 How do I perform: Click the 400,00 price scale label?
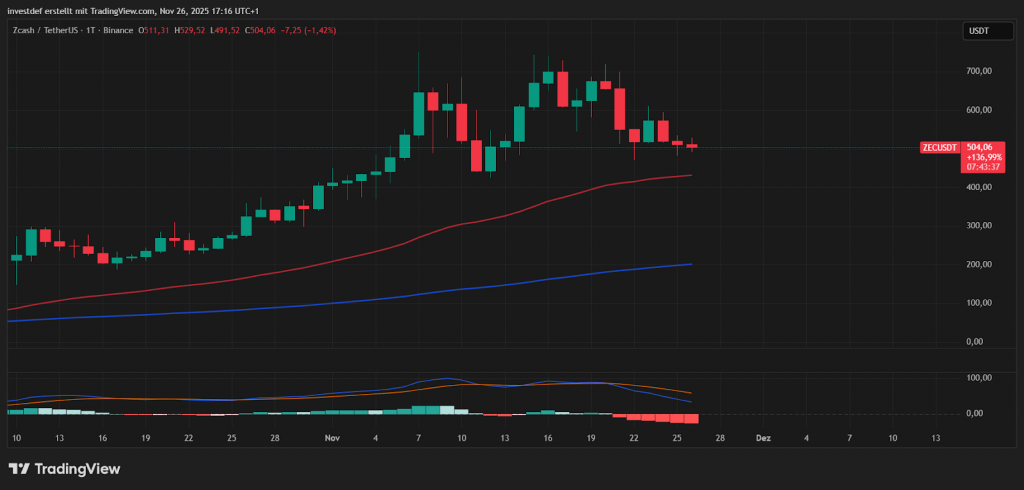[x=978, y=187]
